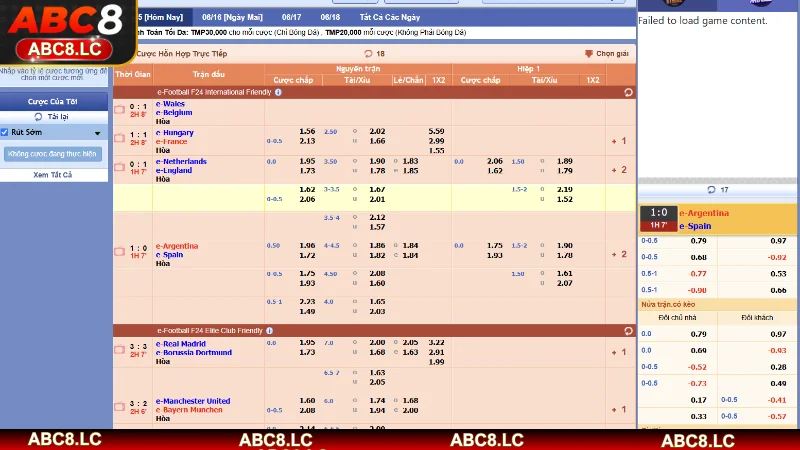This screenshot has width=800, height=450.
Task: Switch to the Hôm Nay date tab
Action: pos(160,17)
